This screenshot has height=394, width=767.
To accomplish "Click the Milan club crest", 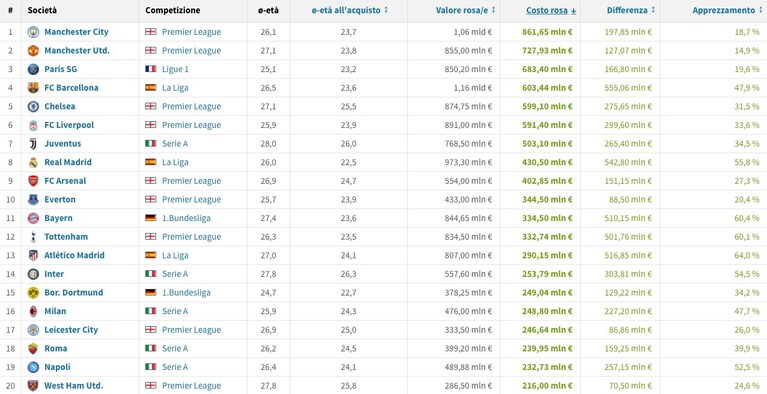I will (x=33, y=311).
